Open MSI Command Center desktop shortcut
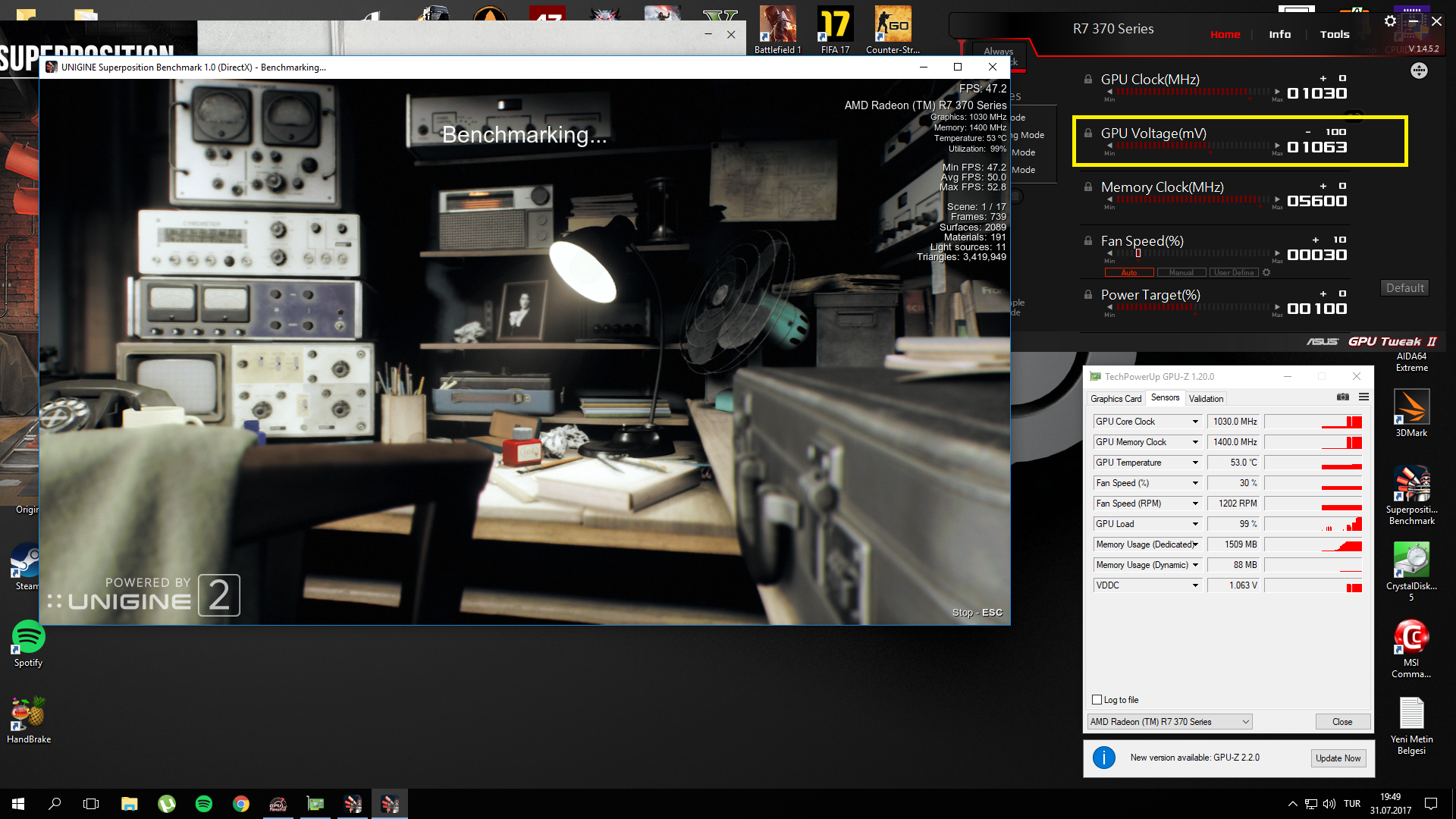 [x=1411, y=648]
